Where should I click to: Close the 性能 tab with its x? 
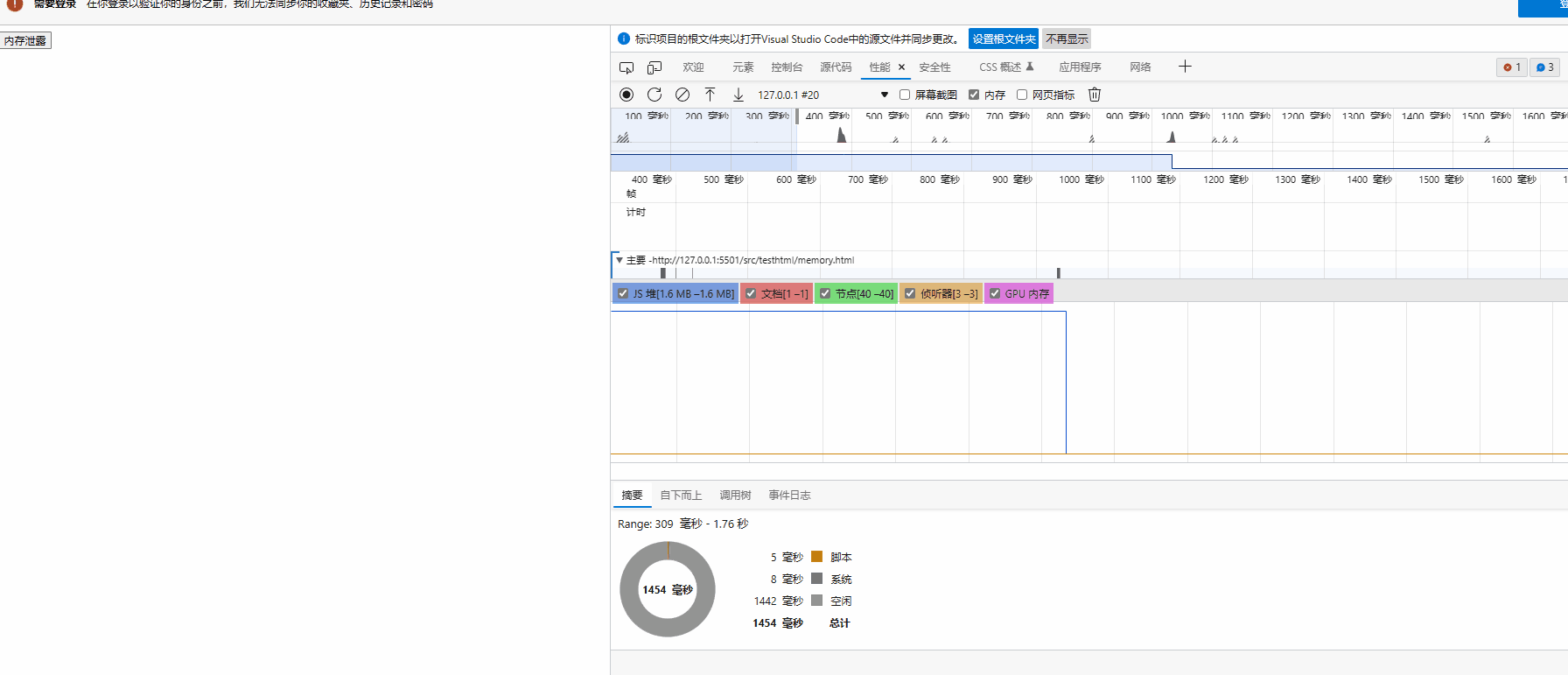tap(901, 67)
